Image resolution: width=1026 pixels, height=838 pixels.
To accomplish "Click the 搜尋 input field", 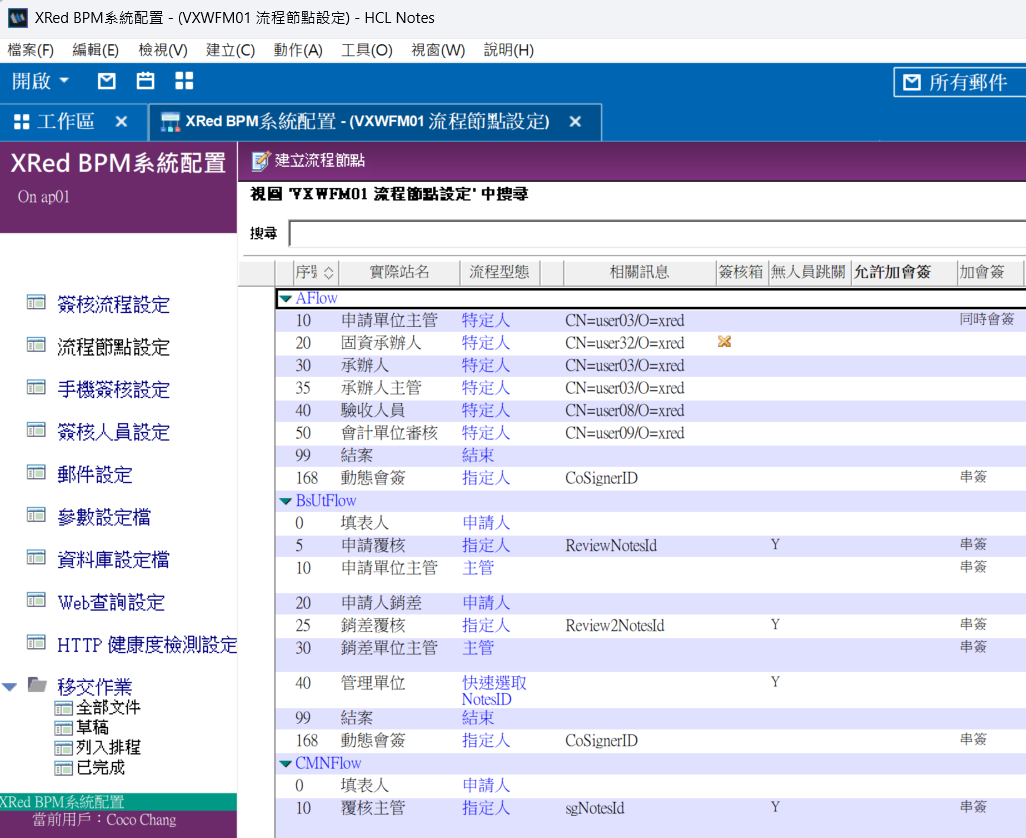I will (x=656, y=233).
